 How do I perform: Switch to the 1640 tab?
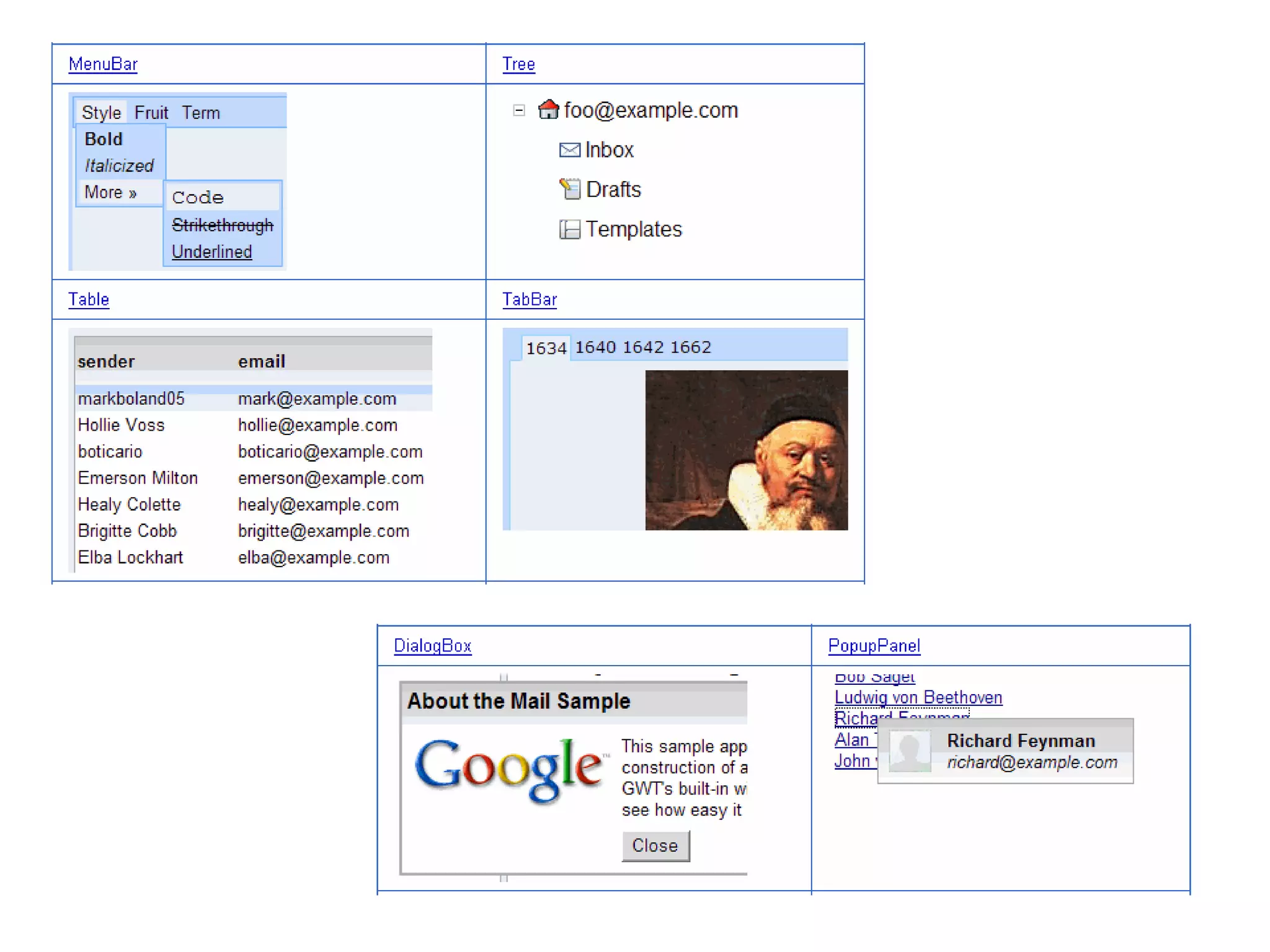[595, 347]
